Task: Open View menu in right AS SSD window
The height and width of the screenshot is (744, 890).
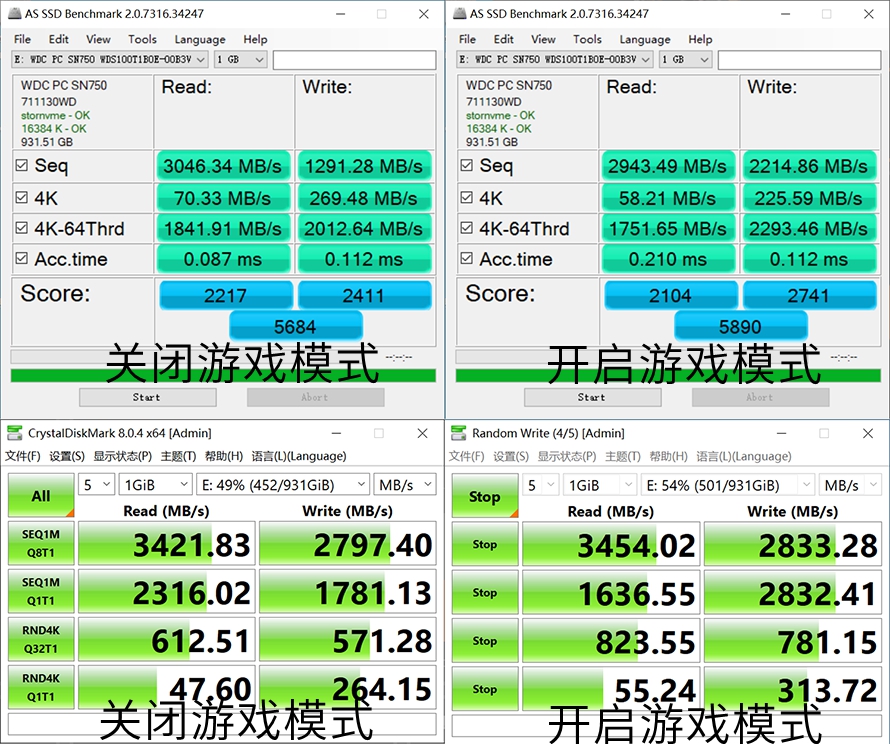Action: 543,39
